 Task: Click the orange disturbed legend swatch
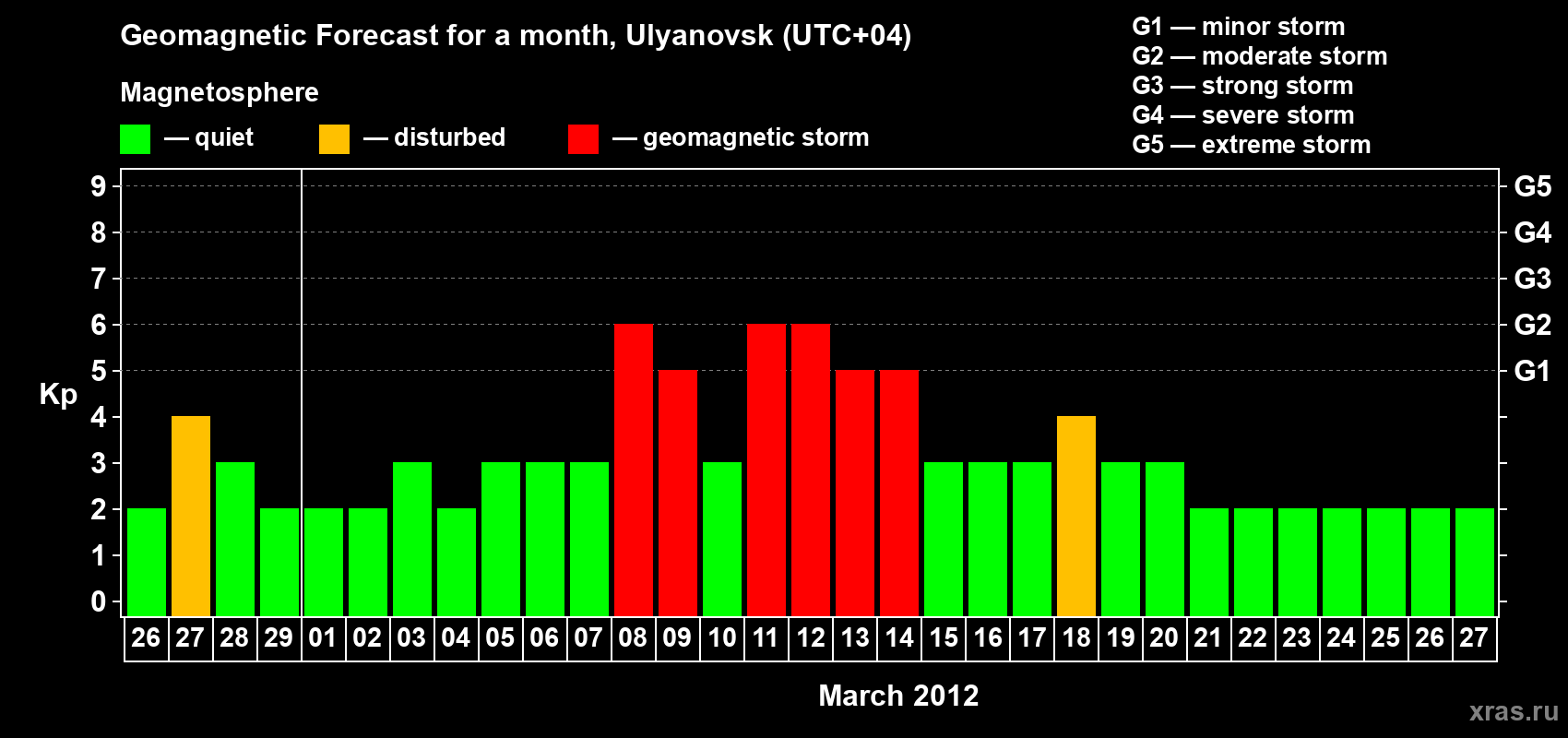pyautogui.click(x=334, y=139)
